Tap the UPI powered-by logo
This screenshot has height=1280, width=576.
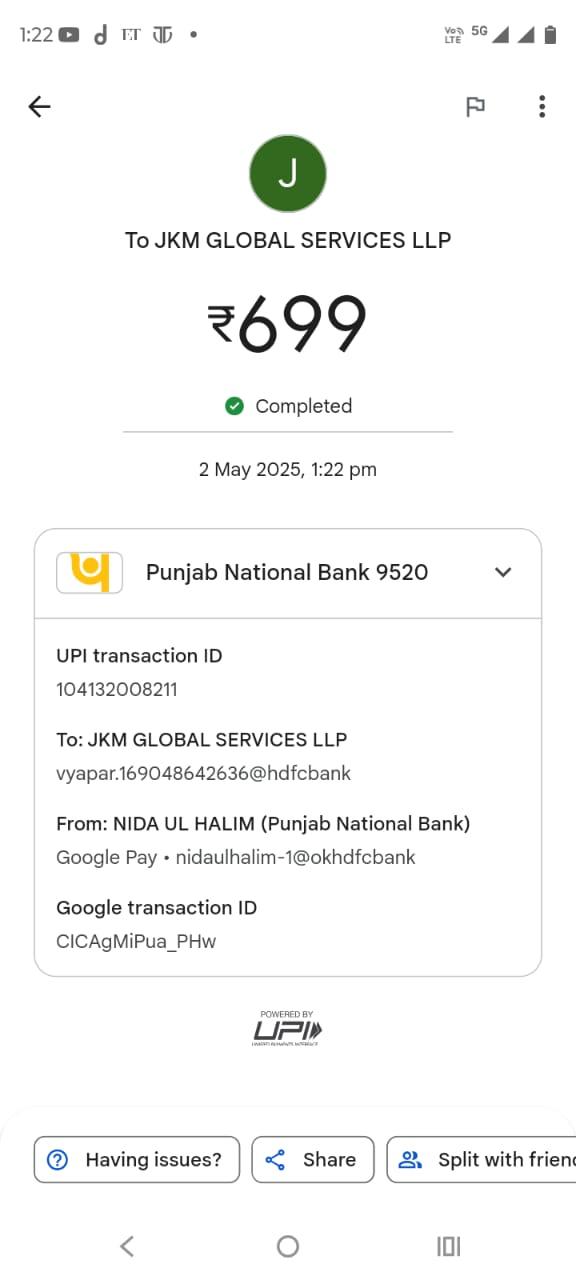[287, 1028]
